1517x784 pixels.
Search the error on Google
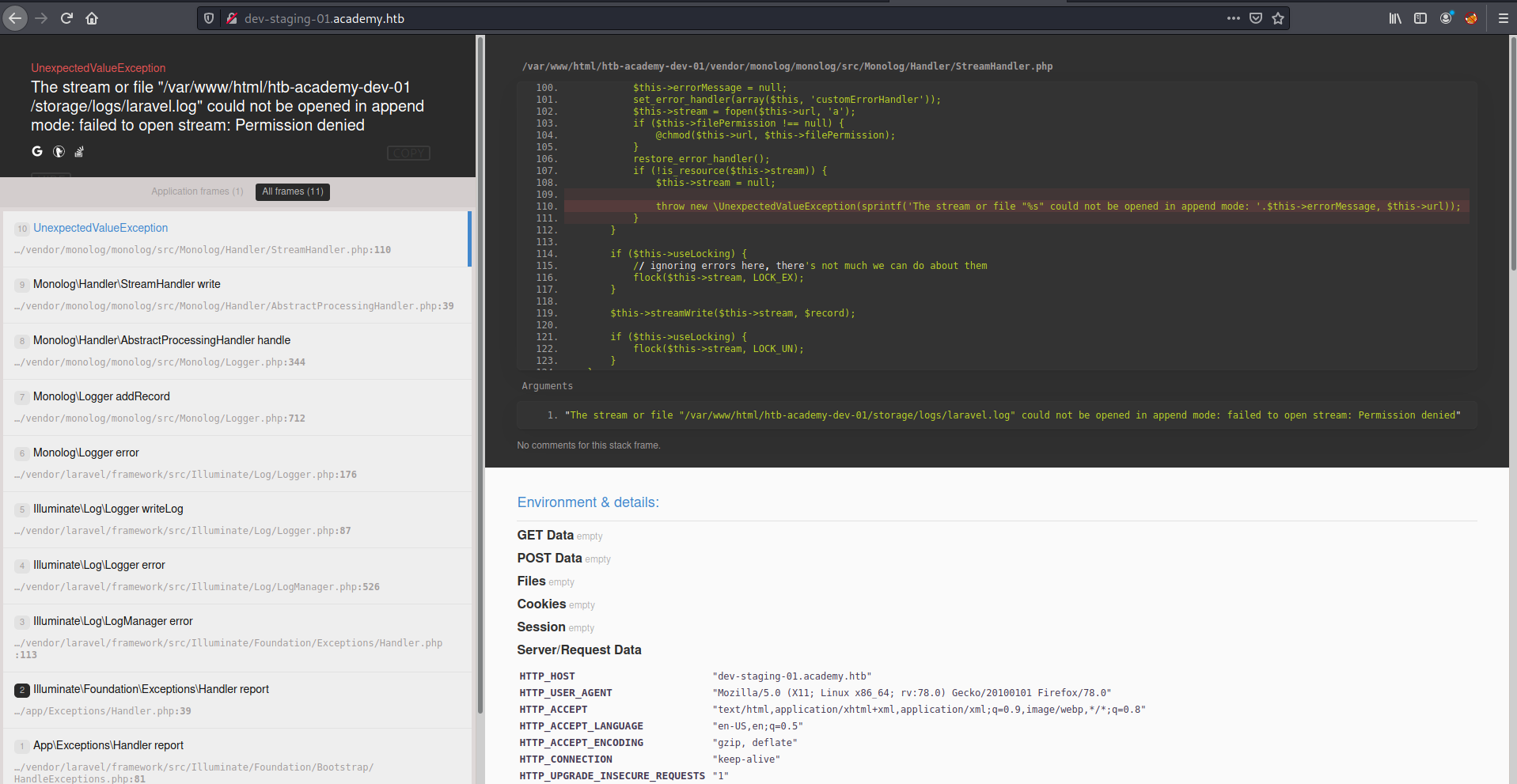click(37, 151)
